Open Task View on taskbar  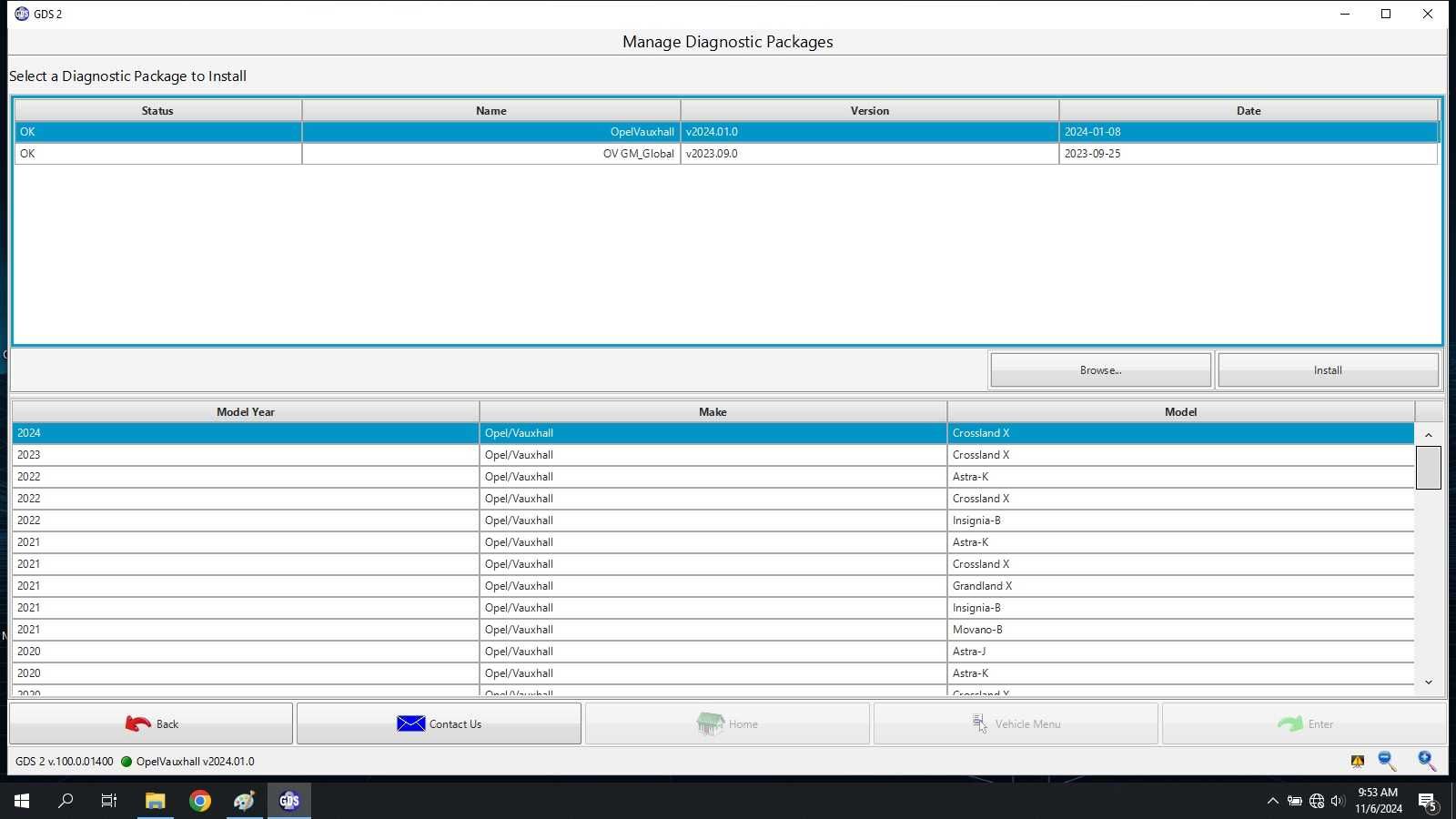click(109, 801)
